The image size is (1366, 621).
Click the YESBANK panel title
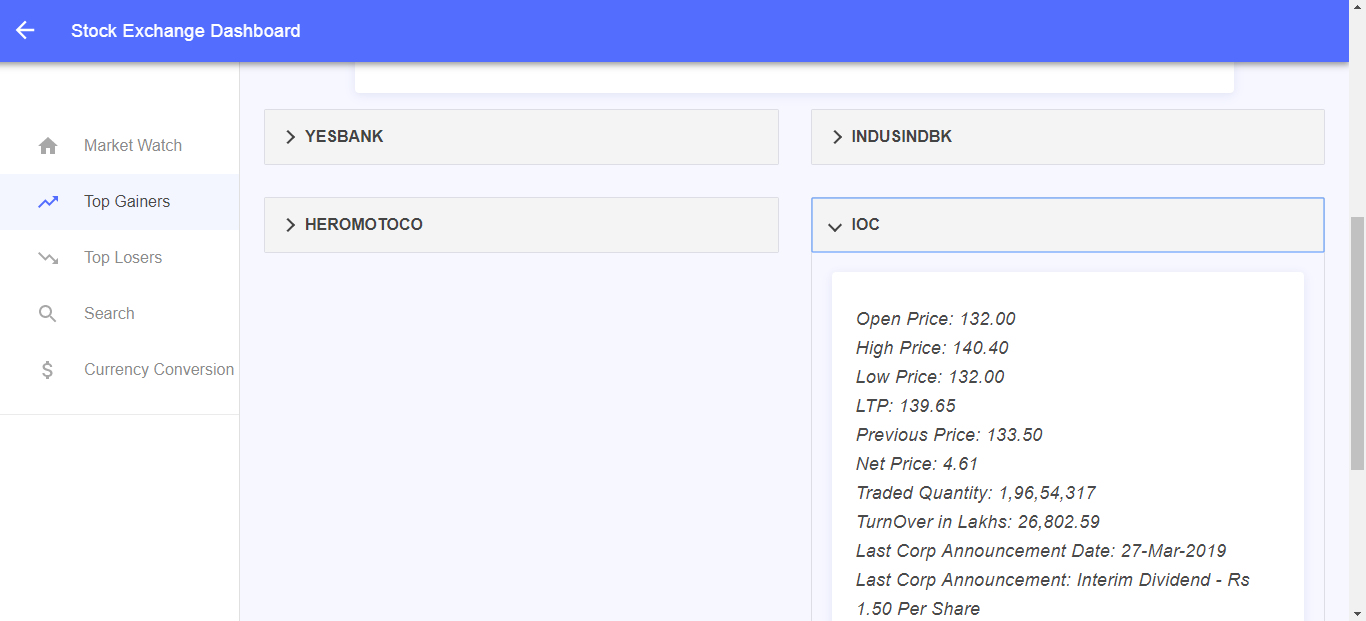click(344, 137)
